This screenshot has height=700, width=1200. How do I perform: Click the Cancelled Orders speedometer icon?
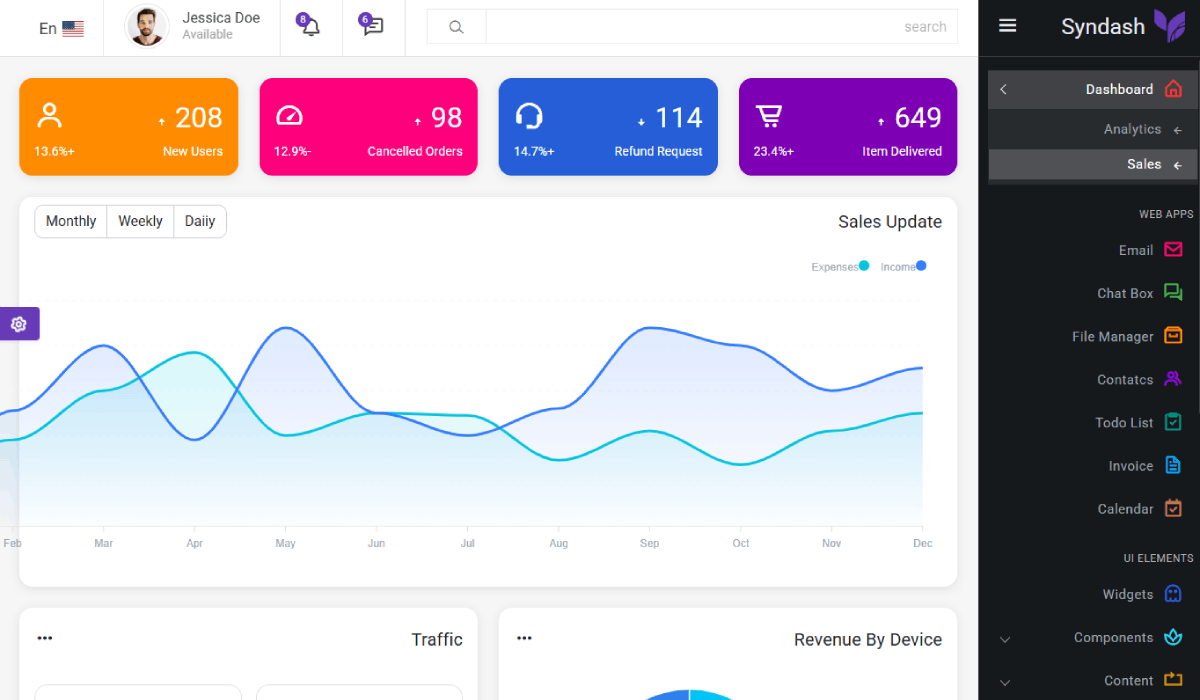289,115
